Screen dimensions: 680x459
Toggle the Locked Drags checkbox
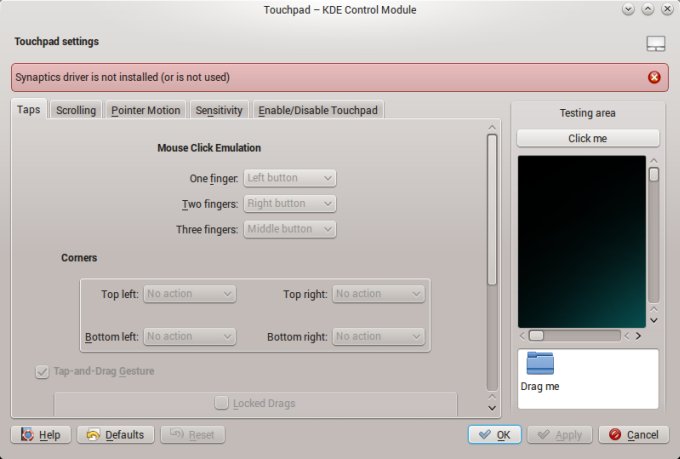[x=221, y=403]
